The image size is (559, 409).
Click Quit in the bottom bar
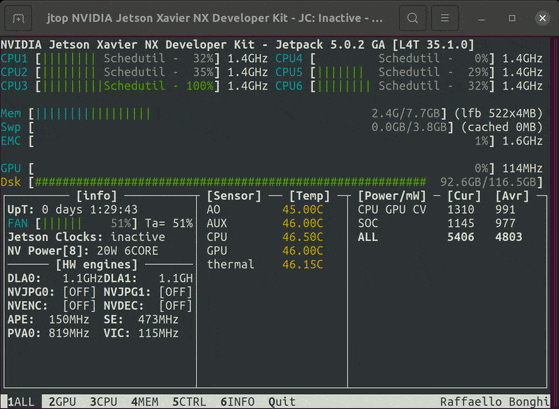tap(282, 402)
